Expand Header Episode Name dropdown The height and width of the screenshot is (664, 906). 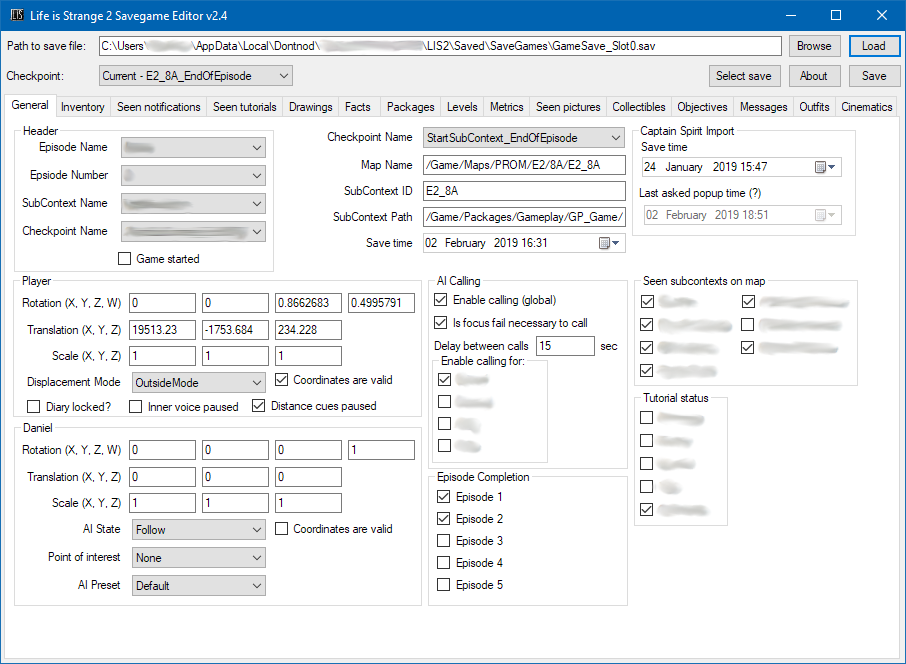(193, 148)
